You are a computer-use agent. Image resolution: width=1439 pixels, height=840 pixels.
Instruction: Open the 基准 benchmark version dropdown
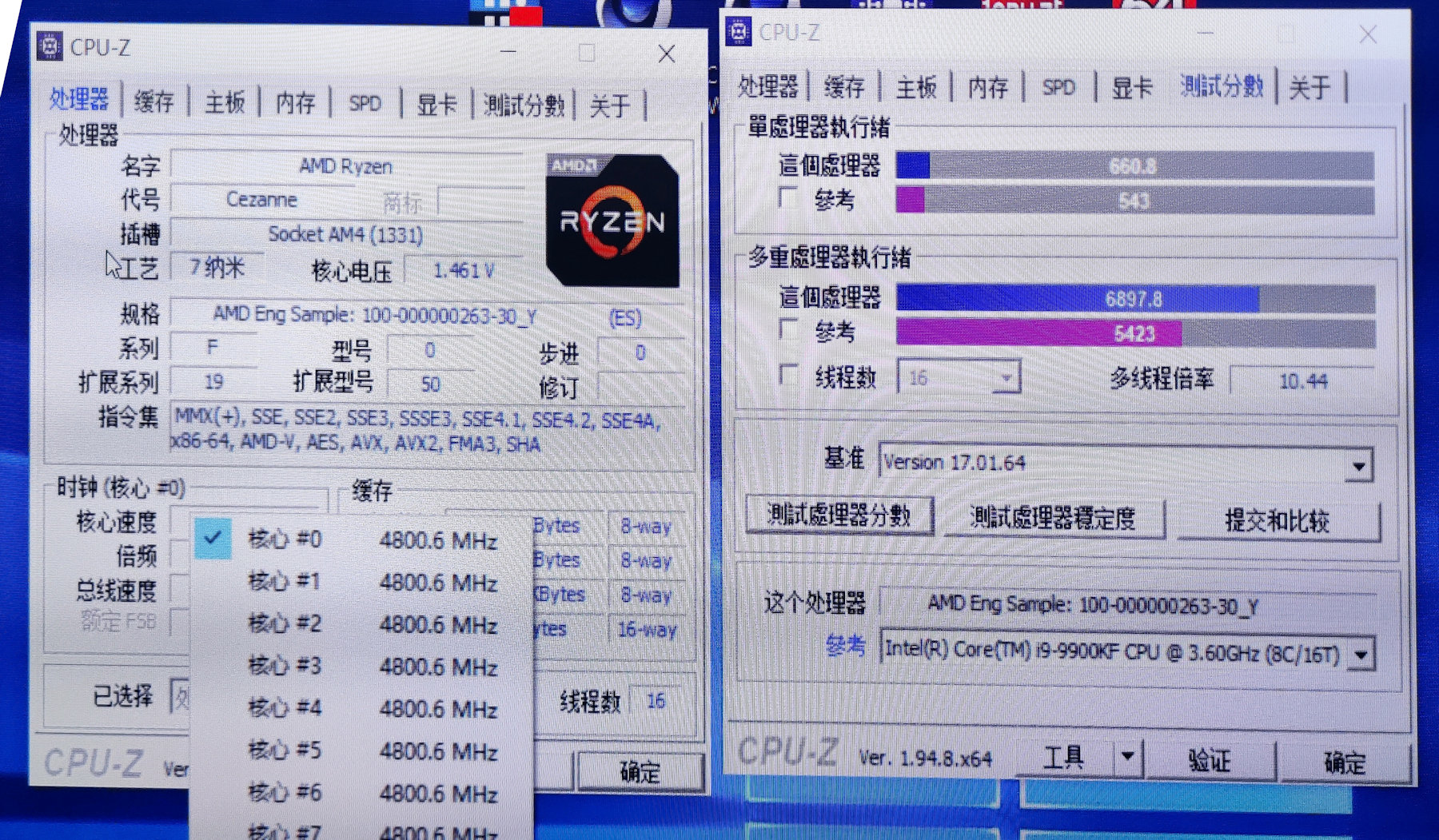1126,463
